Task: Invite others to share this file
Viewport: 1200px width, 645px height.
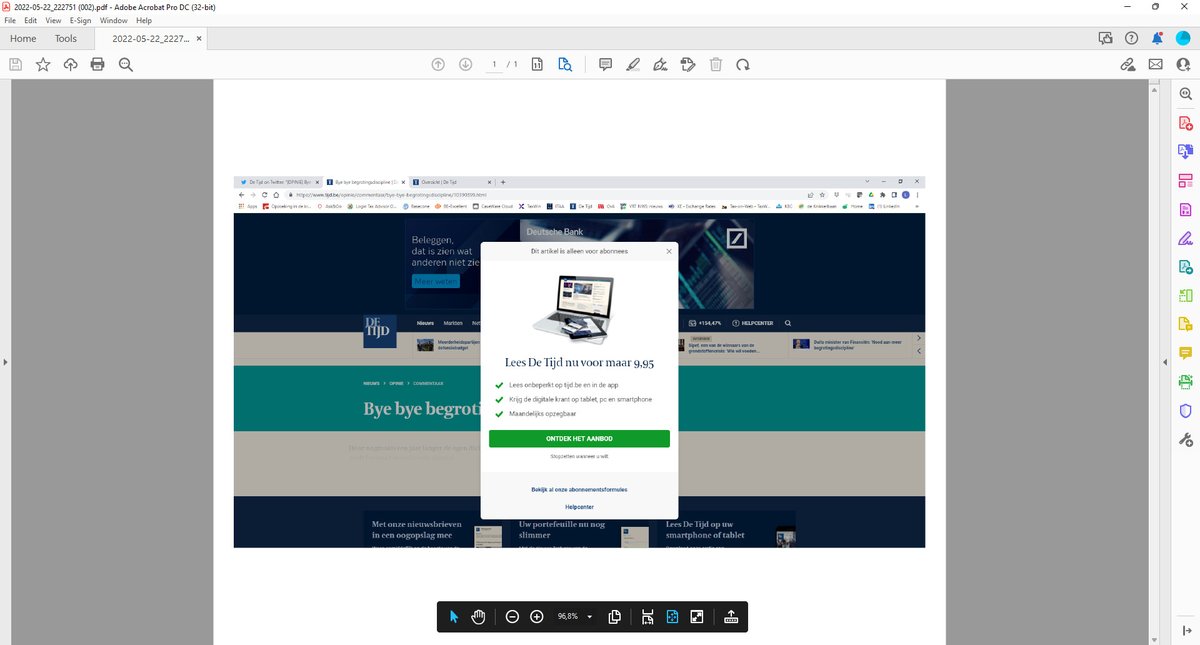Action: (x=1183, y=64)
